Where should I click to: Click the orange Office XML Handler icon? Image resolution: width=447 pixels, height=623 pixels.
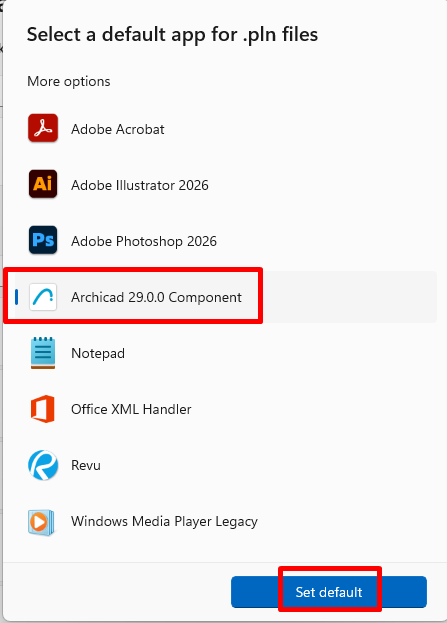click(43, 409)
